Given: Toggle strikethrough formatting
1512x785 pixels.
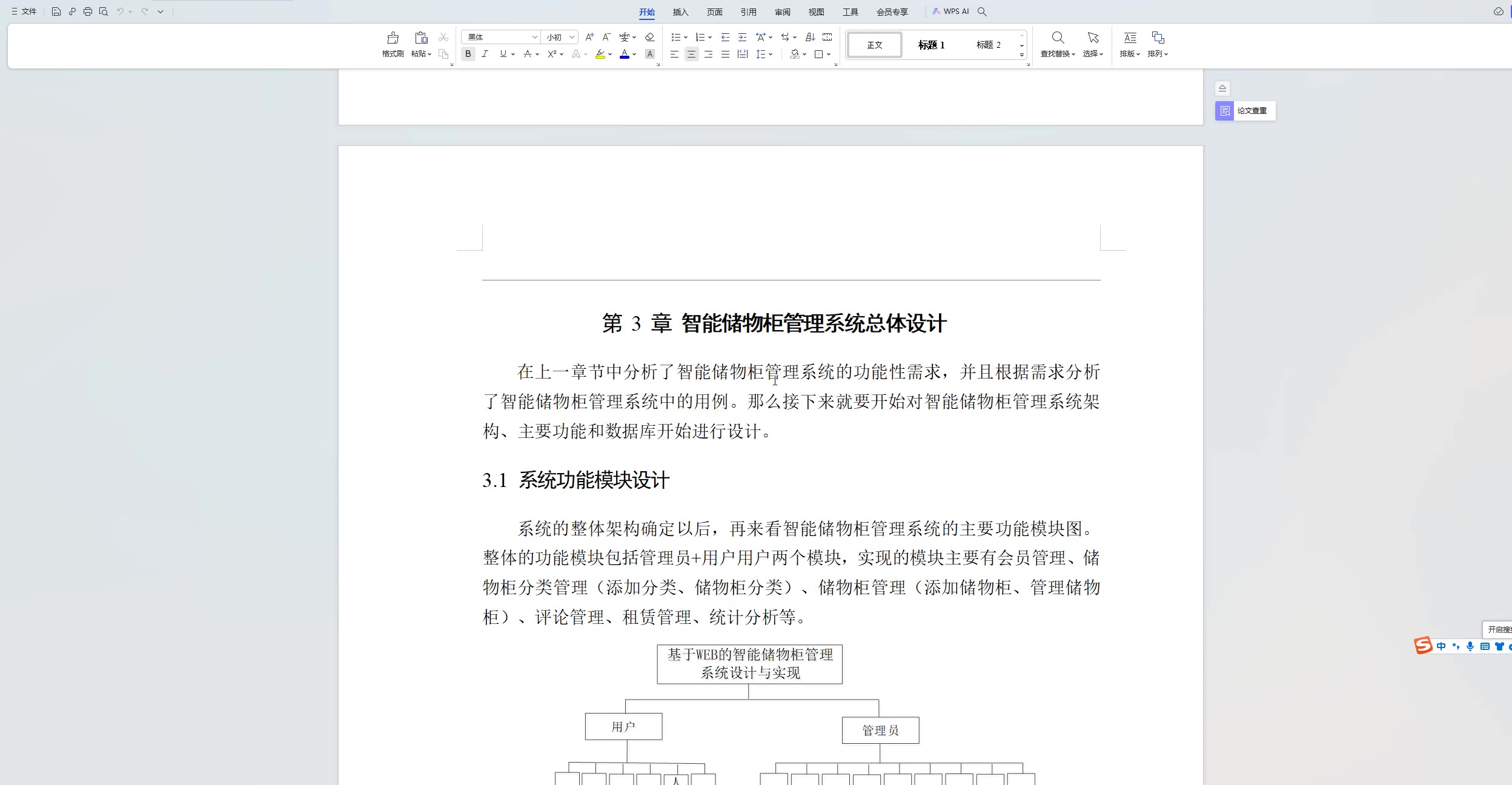Looking at the screenshot, I should pyautogui.click(x=528, y=54).
